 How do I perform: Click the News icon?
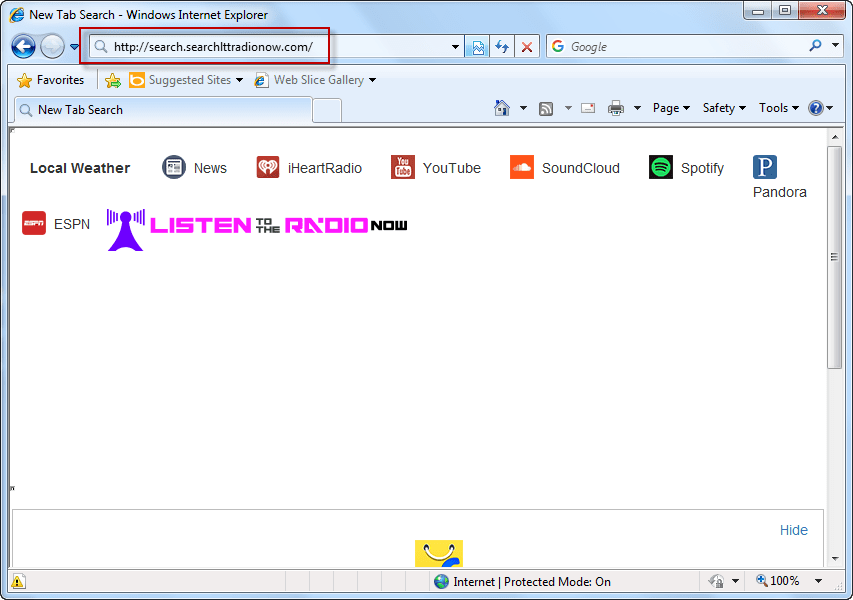pos(174,167)
